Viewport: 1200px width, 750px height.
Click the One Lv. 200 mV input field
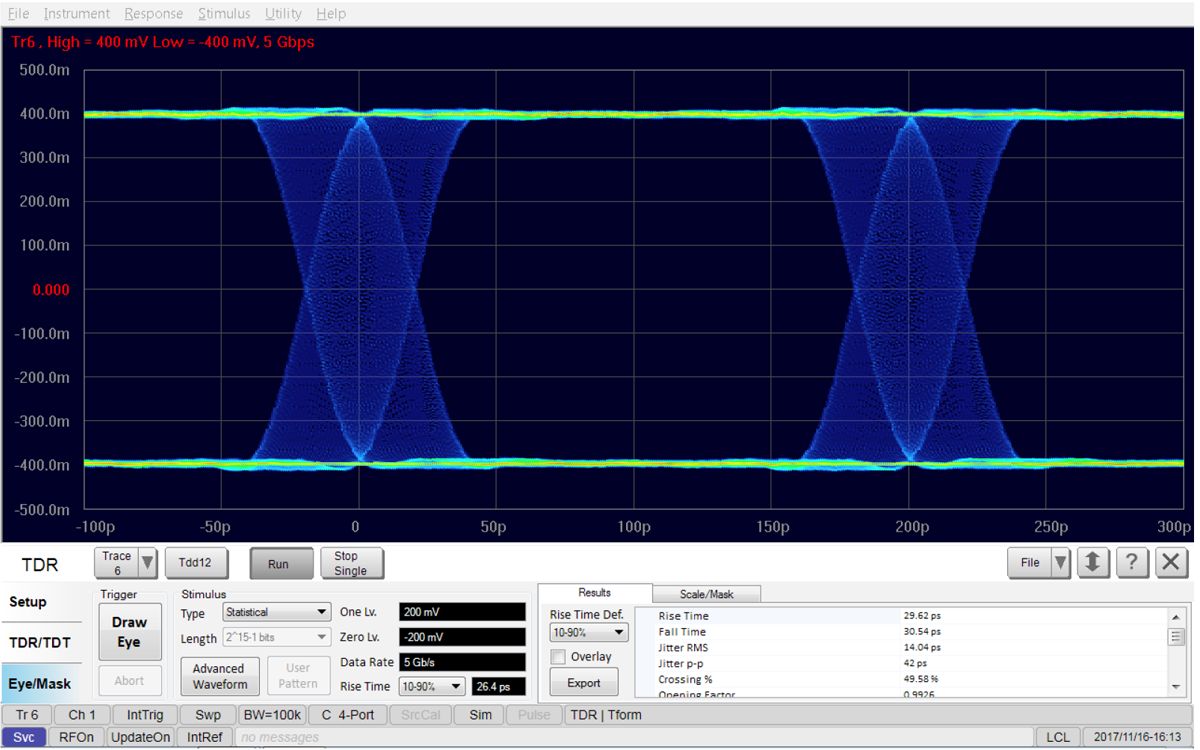(x=462, y=611)
